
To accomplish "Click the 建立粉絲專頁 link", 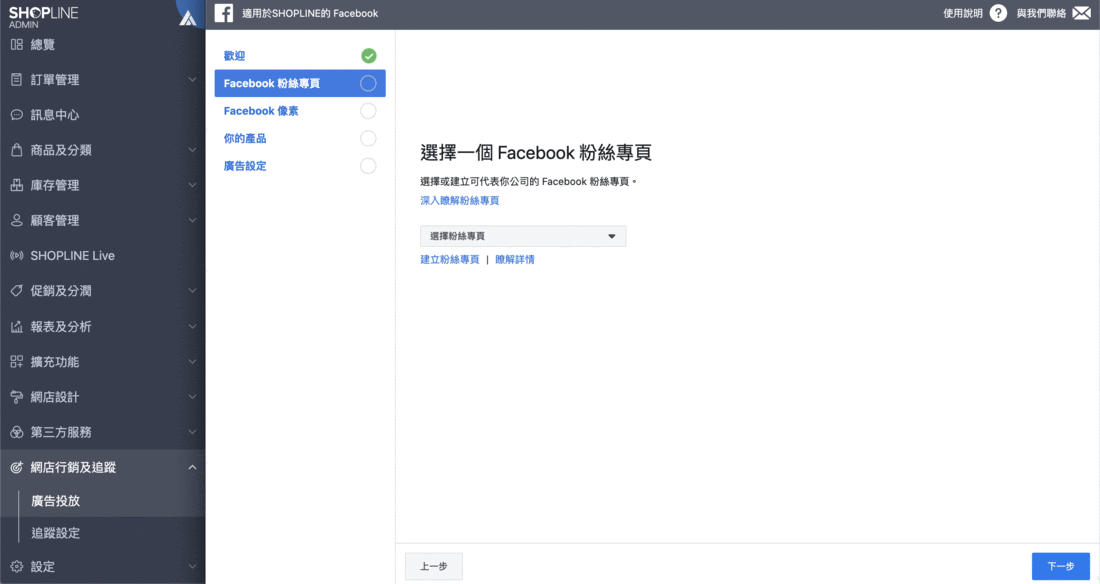I will tap(450, 260).
